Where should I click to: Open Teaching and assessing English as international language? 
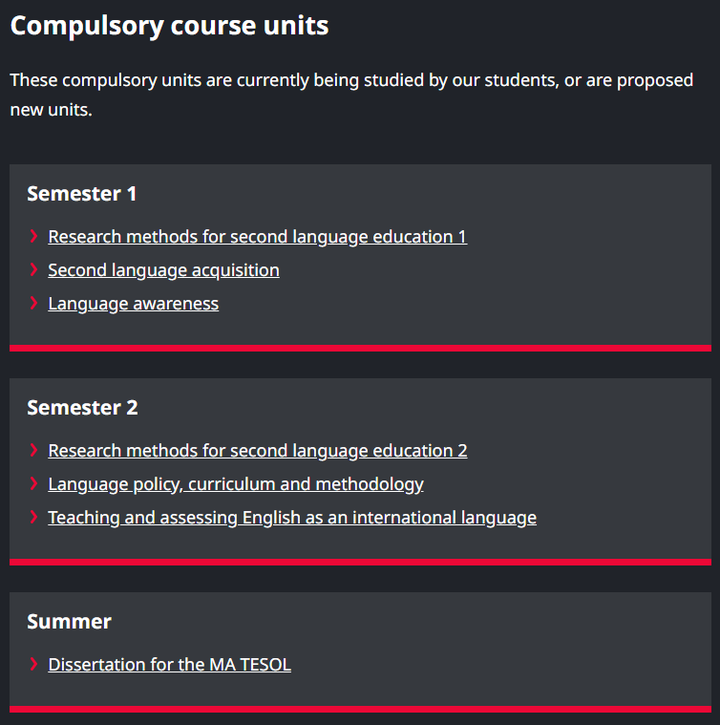[x=292, y=517]
